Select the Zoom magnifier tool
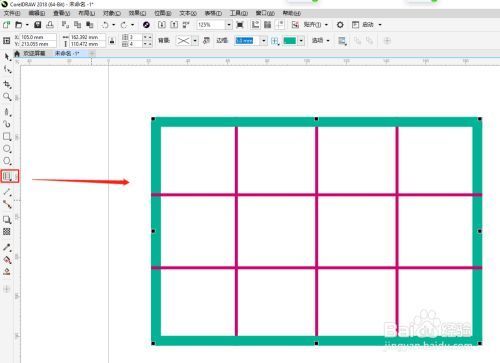This screenshot has width=500, height=363. click(x=7, y=97)
